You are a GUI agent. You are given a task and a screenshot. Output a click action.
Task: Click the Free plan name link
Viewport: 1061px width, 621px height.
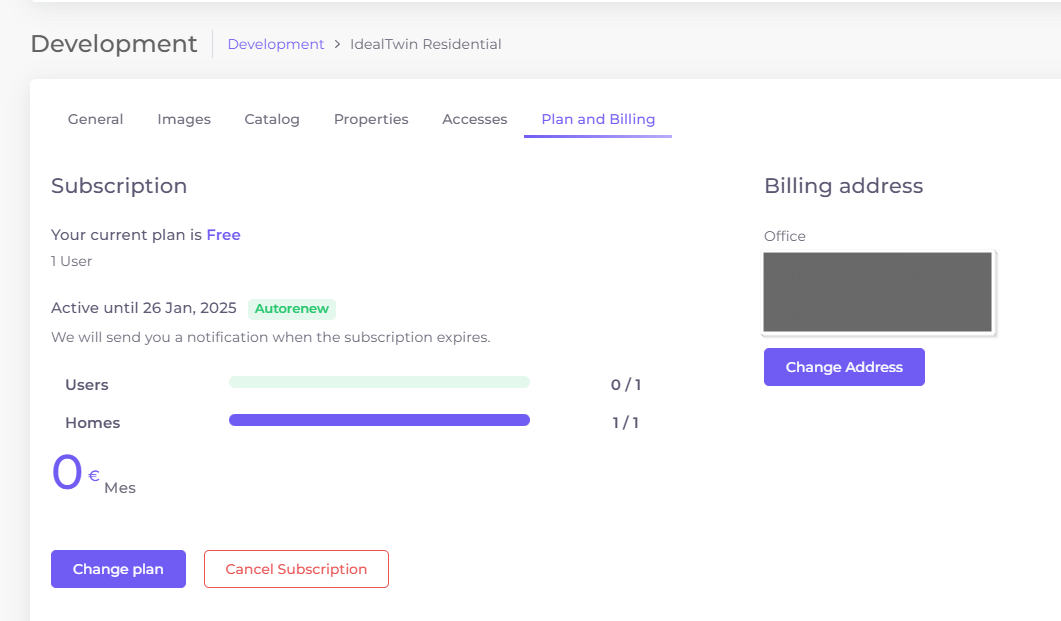(x=223, y=235)
